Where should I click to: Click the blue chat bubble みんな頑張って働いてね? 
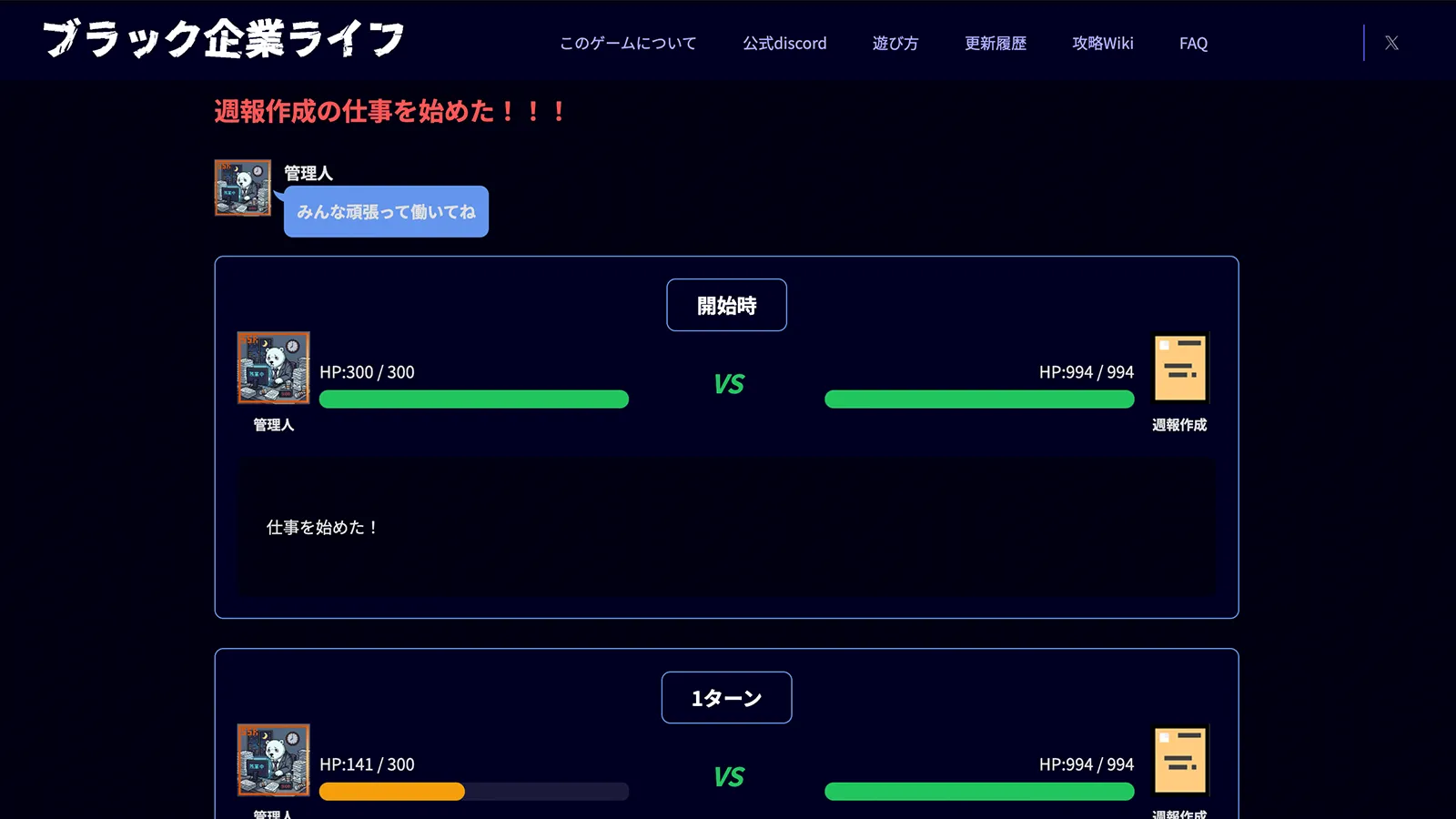point(385,211)
